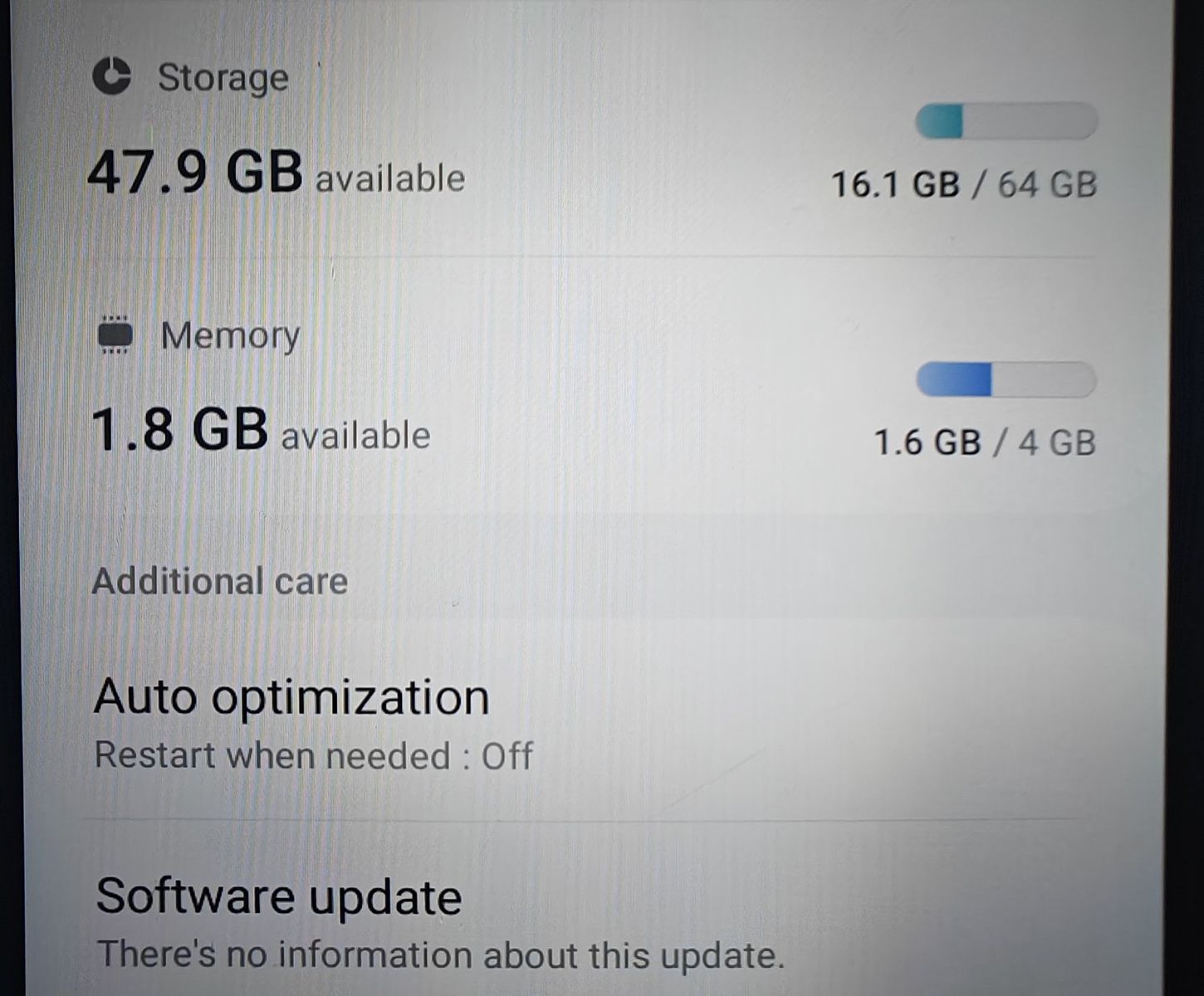Select the blue memory usage bar
The image size is (1204, 996).
(x=1006, y=380)
